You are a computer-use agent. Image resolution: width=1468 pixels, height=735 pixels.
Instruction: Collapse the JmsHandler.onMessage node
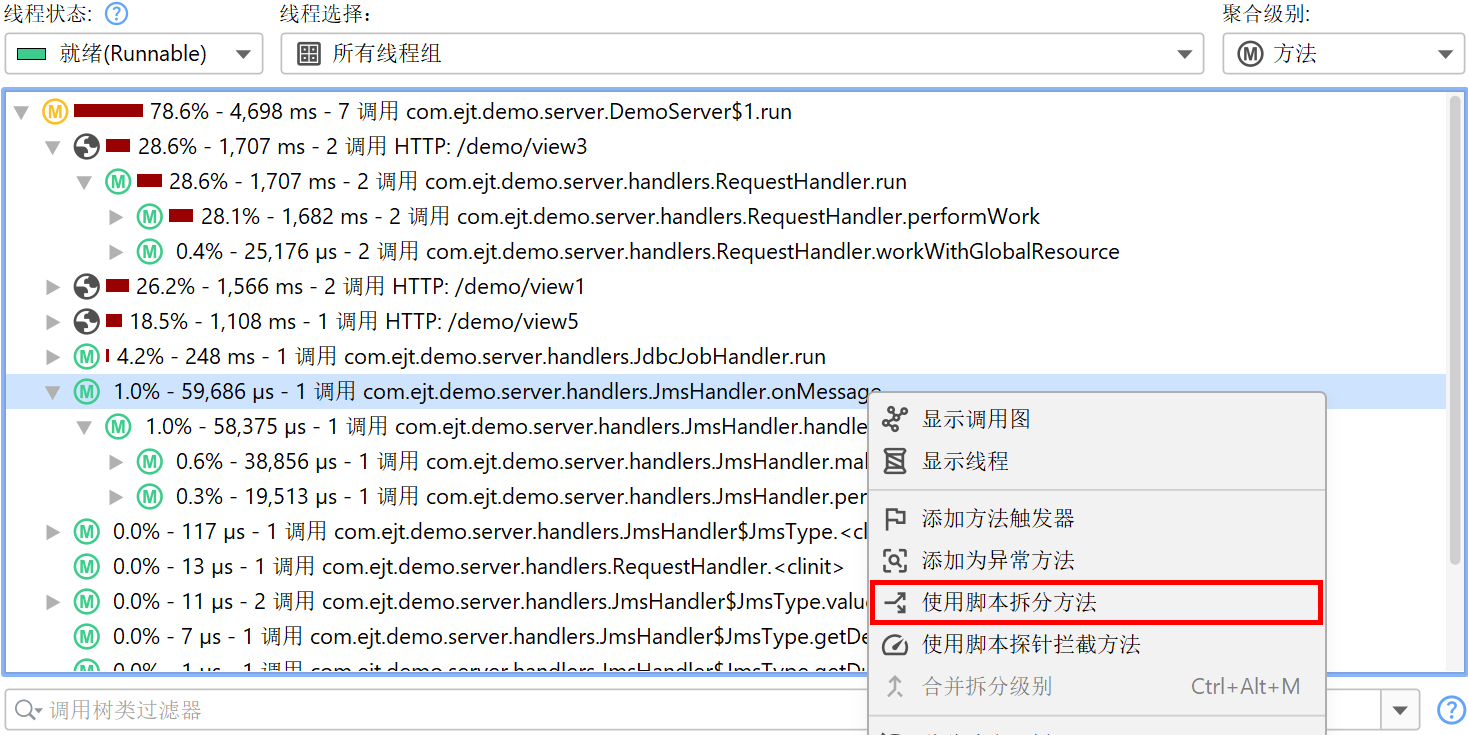tap(53, 392)
